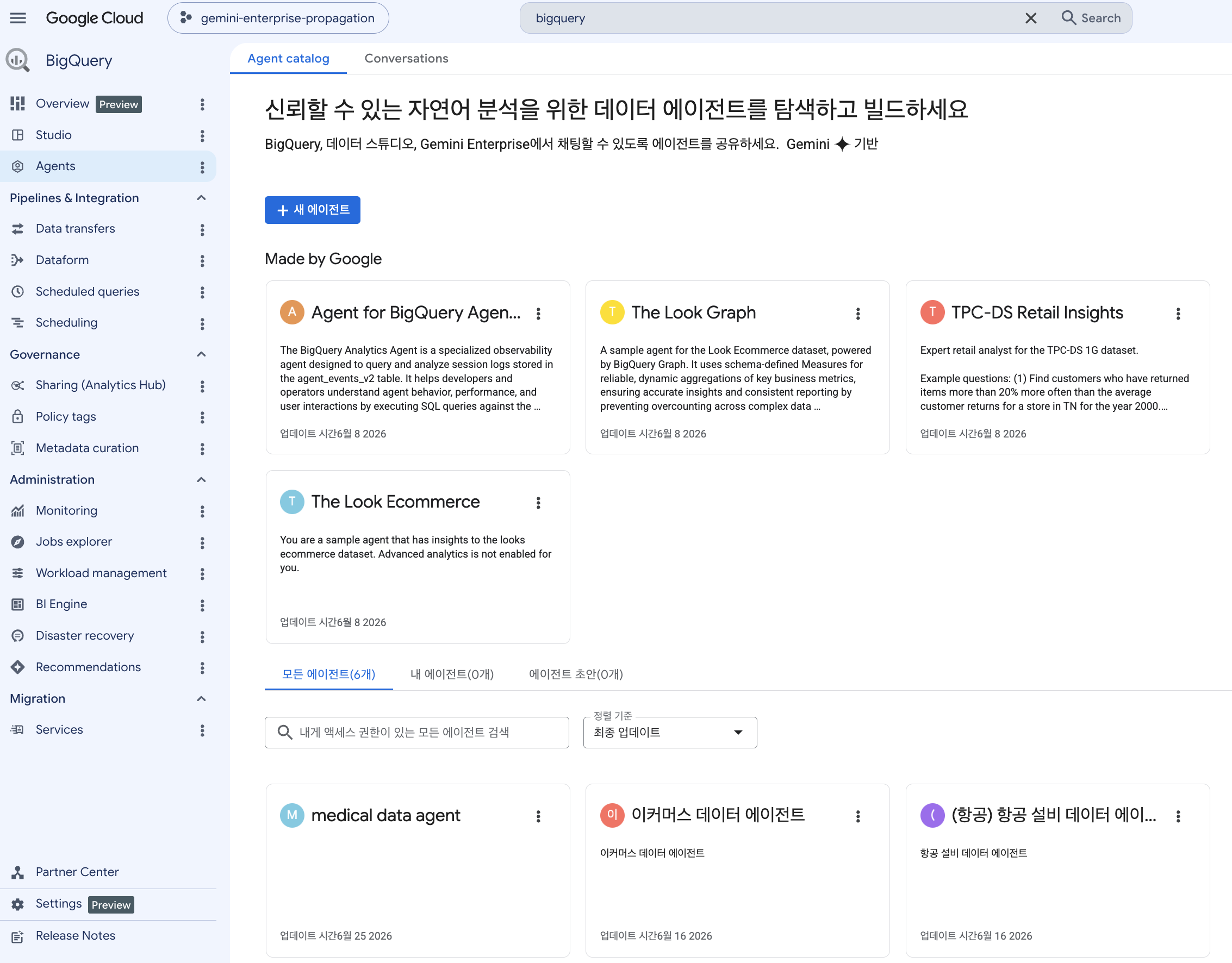Open menu for Agent for BigQuery card
Screen dimensions: 1232x963
point(538,314)
